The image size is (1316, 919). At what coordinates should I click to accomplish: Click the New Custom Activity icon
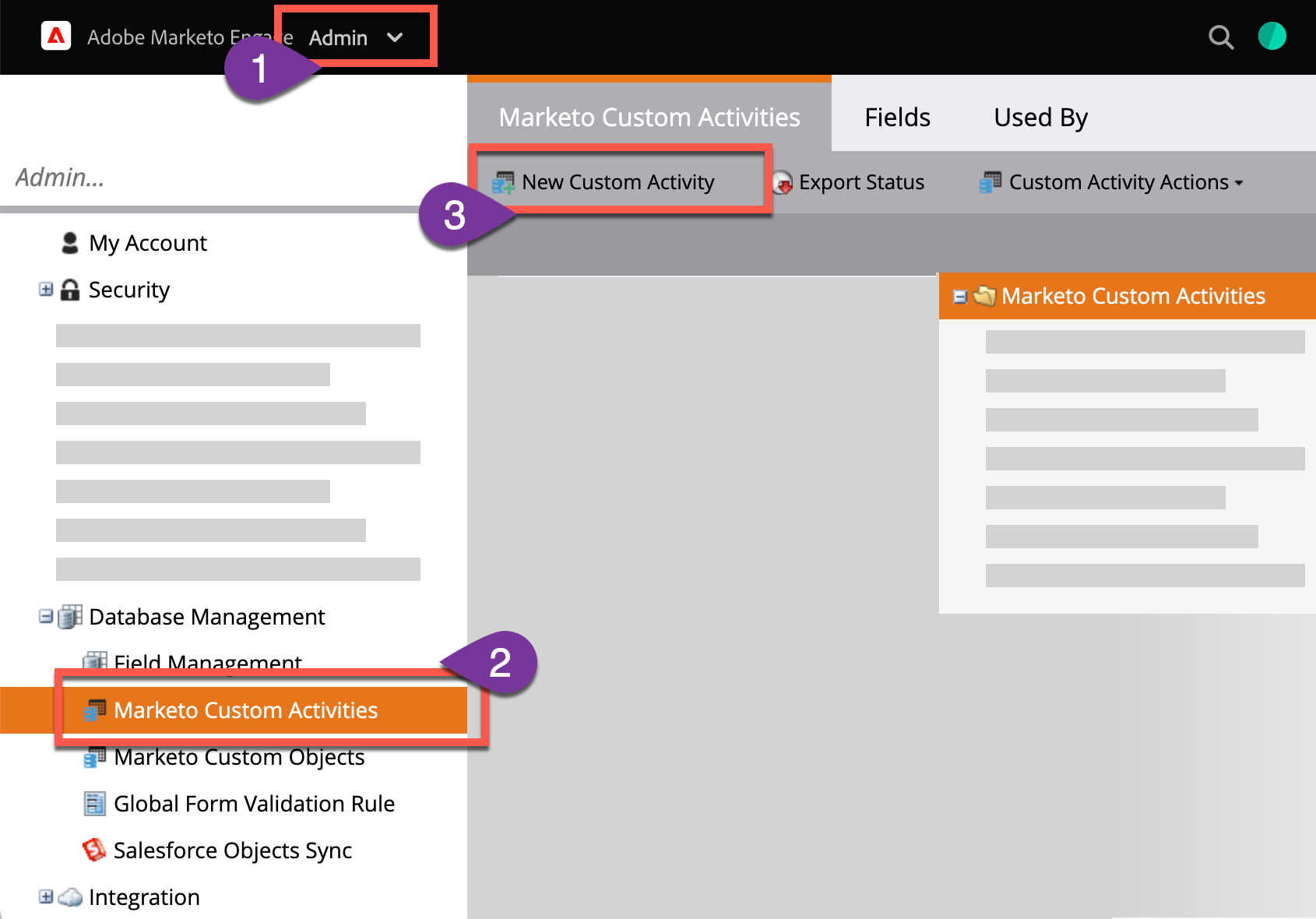click(503, 182)
